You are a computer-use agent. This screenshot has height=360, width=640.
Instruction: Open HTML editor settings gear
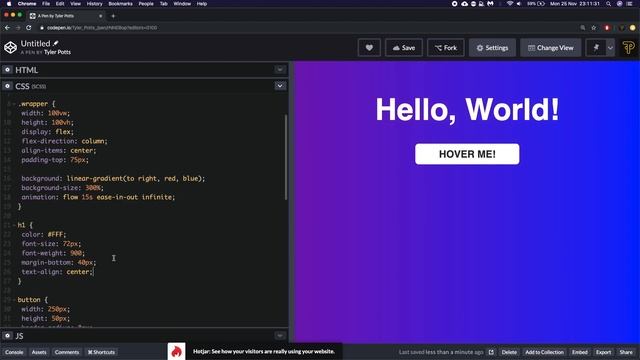(7, 70)
